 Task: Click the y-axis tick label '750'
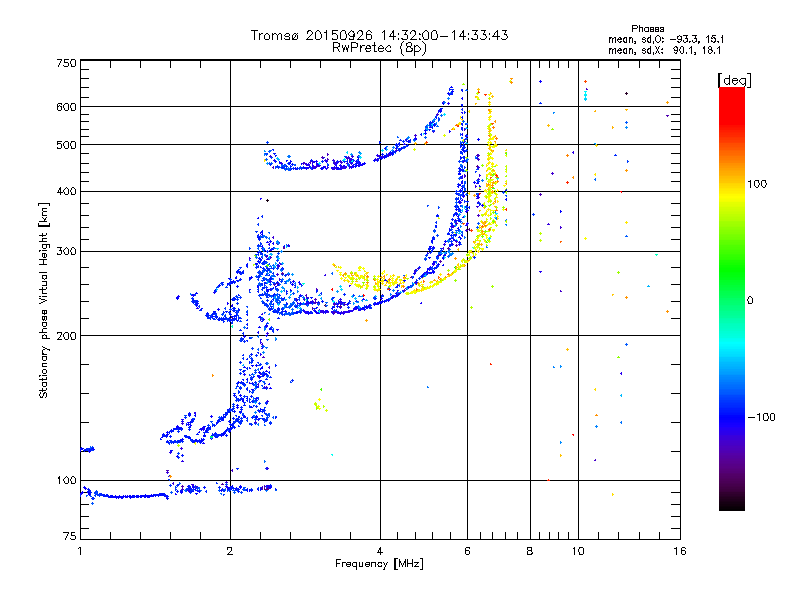point(66,63)
